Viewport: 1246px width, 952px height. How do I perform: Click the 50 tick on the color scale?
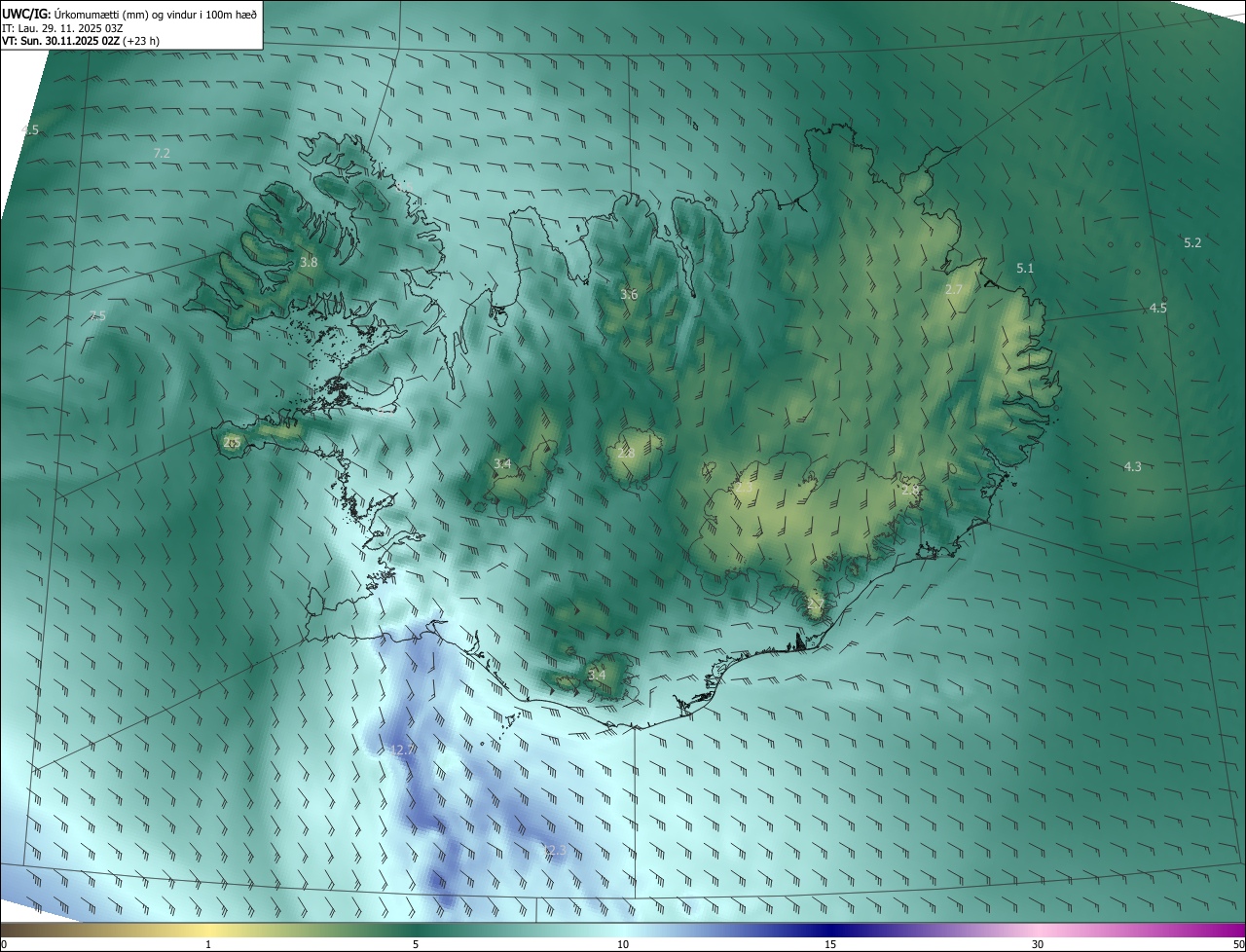[1238, 944]
